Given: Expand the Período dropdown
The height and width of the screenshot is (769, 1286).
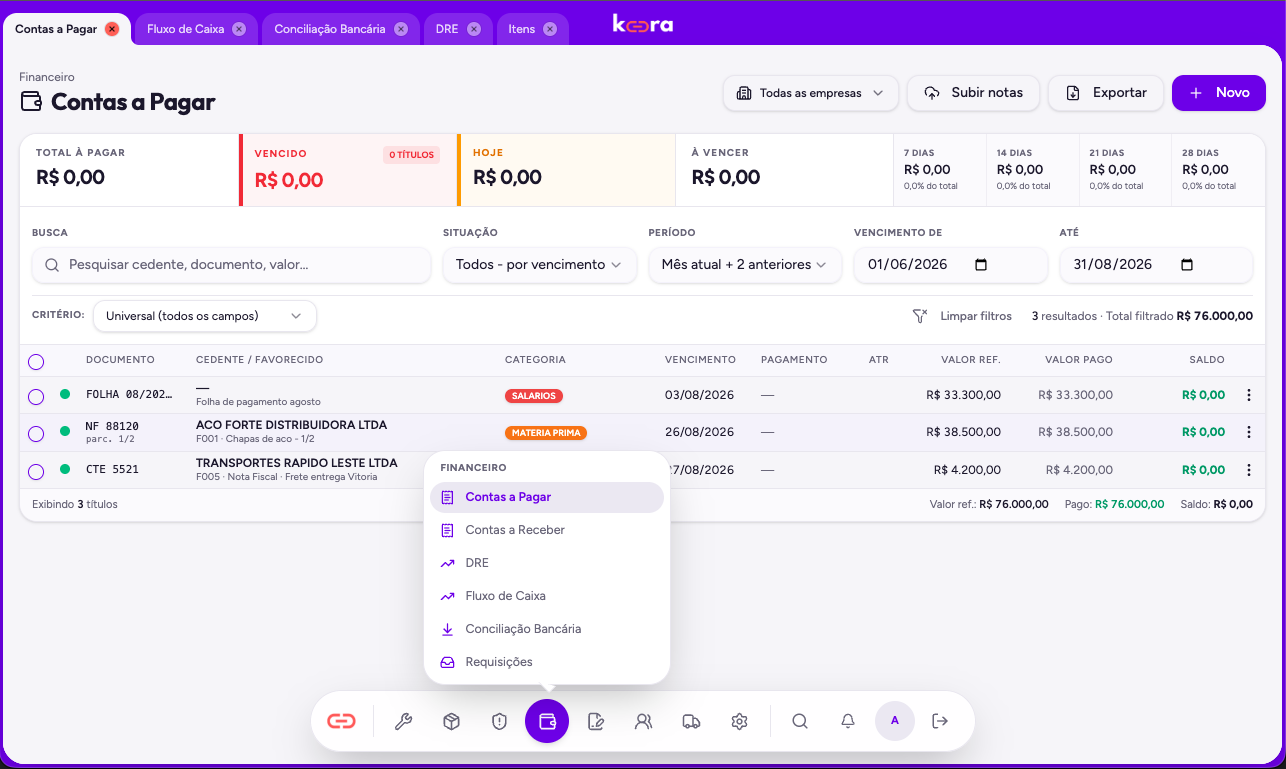Looking at the screenshot, I should 745,265.
